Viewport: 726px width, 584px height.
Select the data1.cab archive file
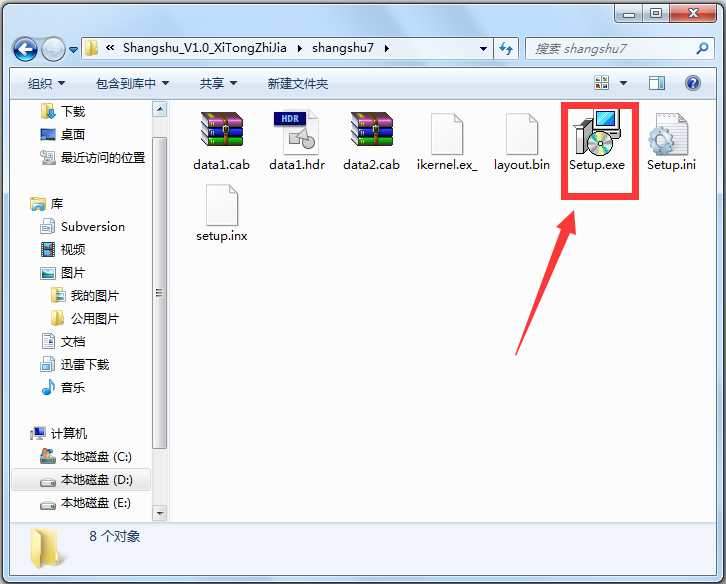(x=221, y=141)
